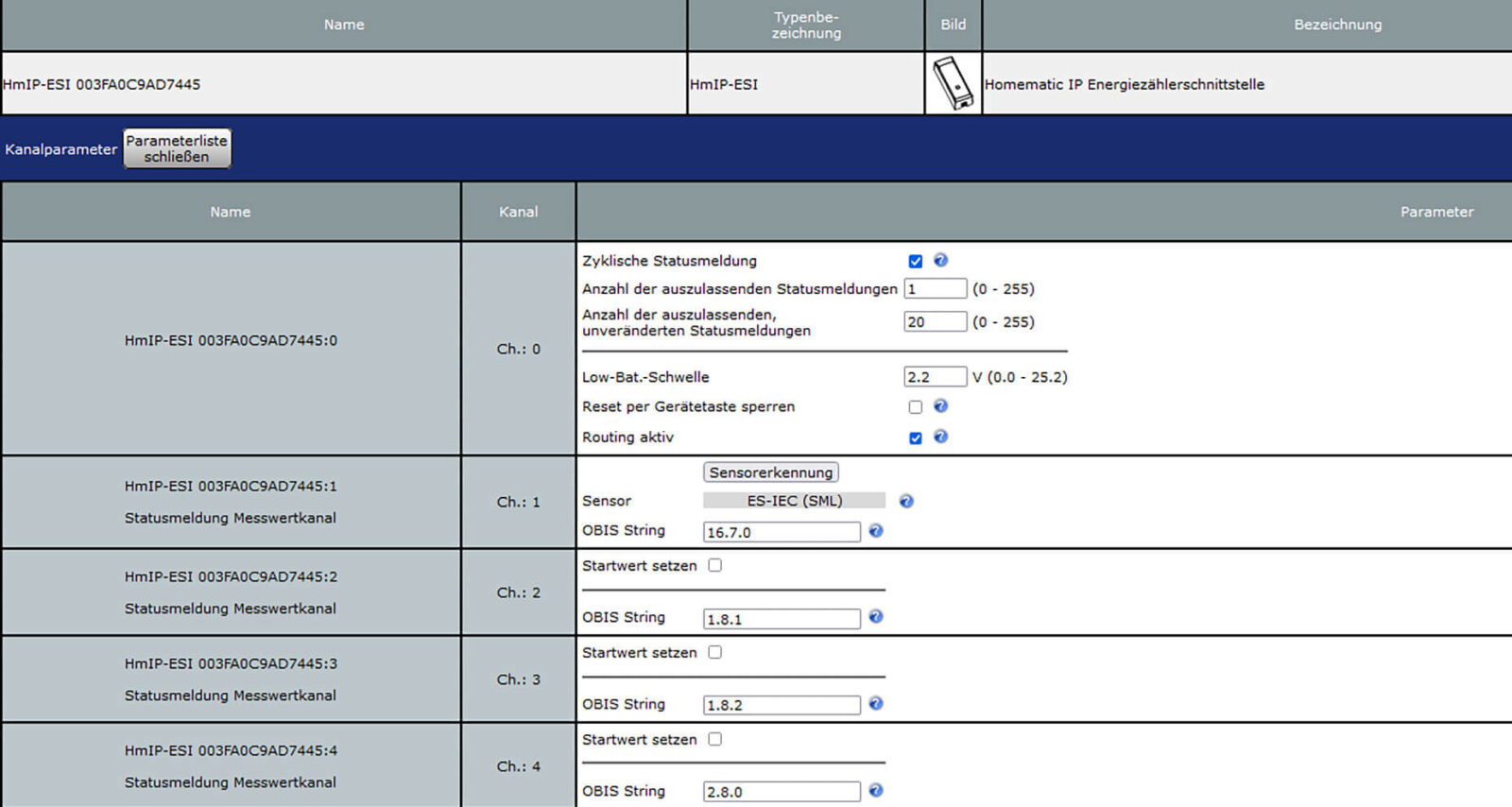This screenshot has height=807, width=1512.
Task: Click Ch.: 0 cell
Action: (519, 349)
